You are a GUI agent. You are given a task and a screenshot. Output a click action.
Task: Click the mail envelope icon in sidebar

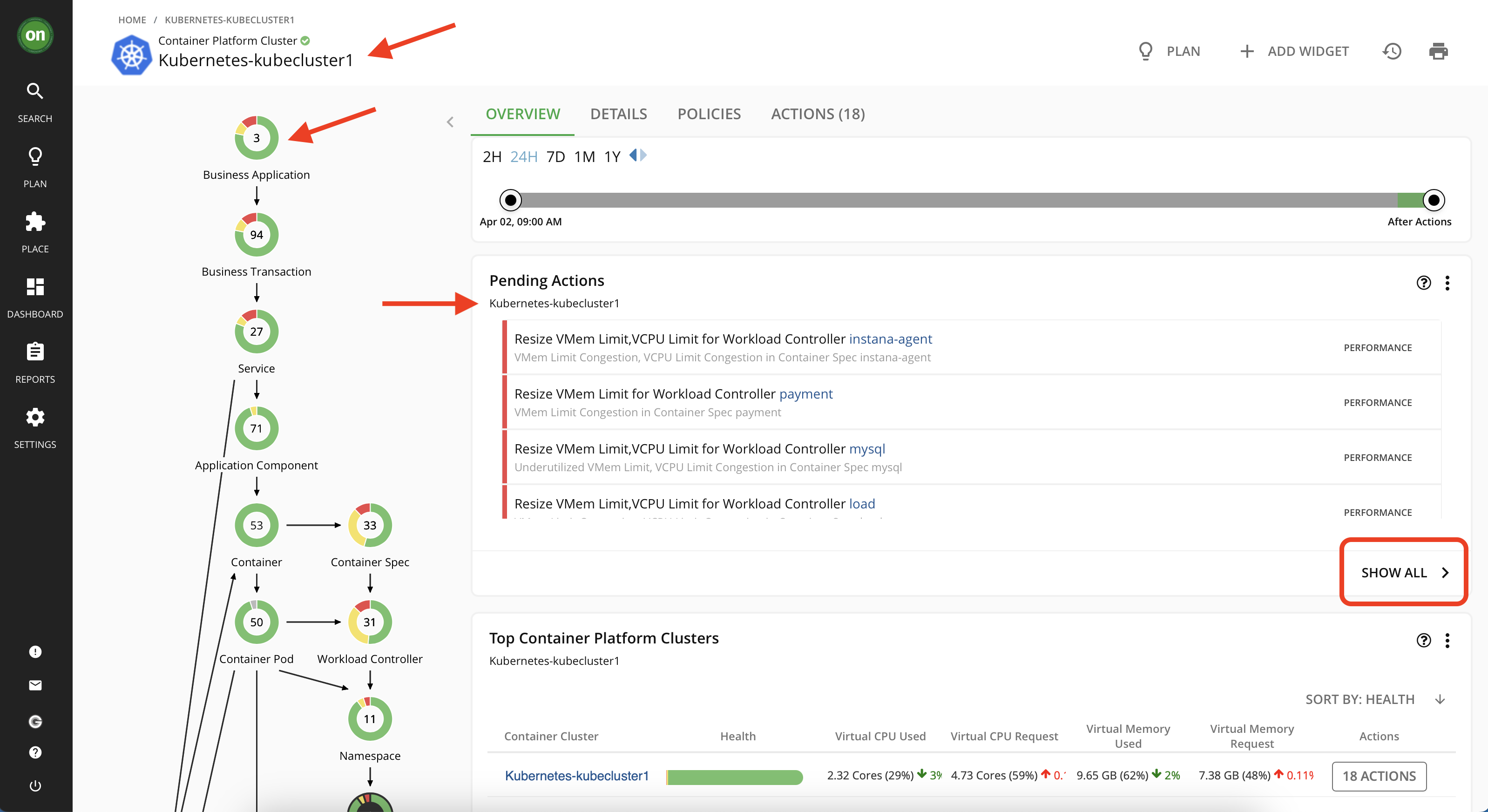(35, 685)
